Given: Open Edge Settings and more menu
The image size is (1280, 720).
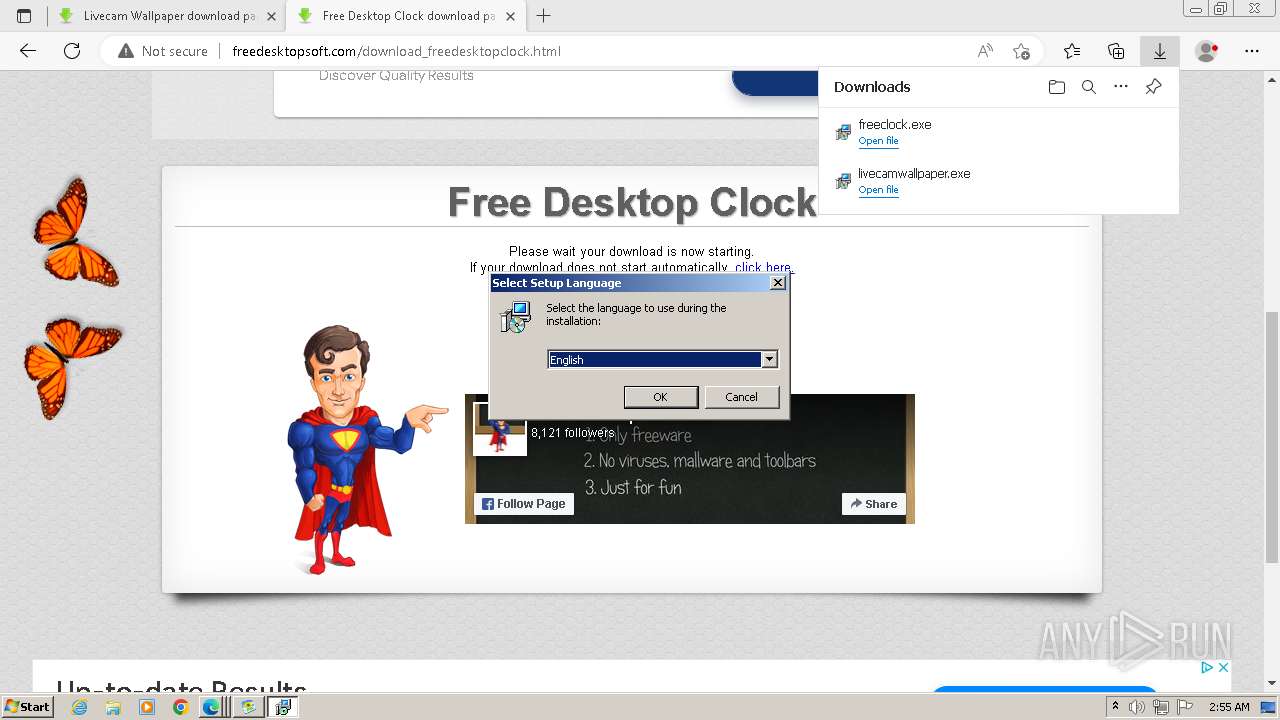Looking at the screenshot, I should pos(1252,51).
